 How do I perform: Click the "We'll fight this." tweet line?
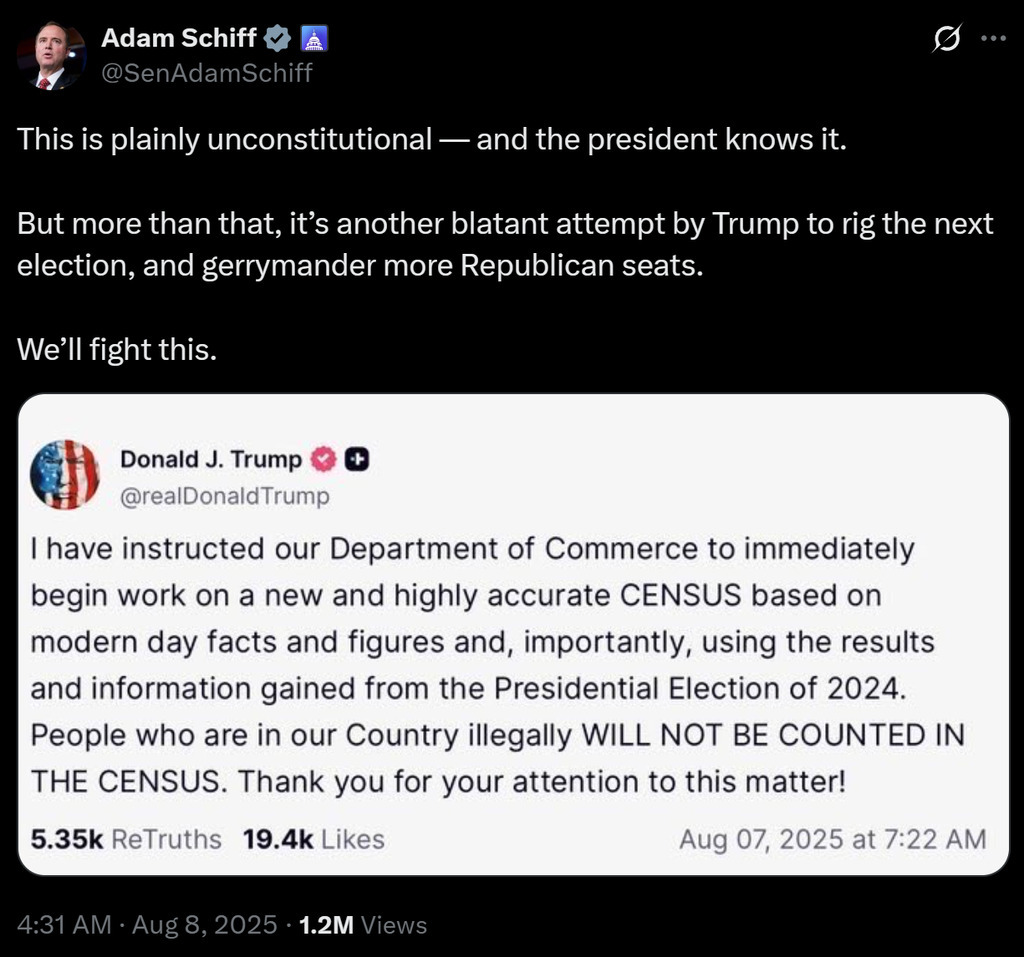[x=117, y=349]
